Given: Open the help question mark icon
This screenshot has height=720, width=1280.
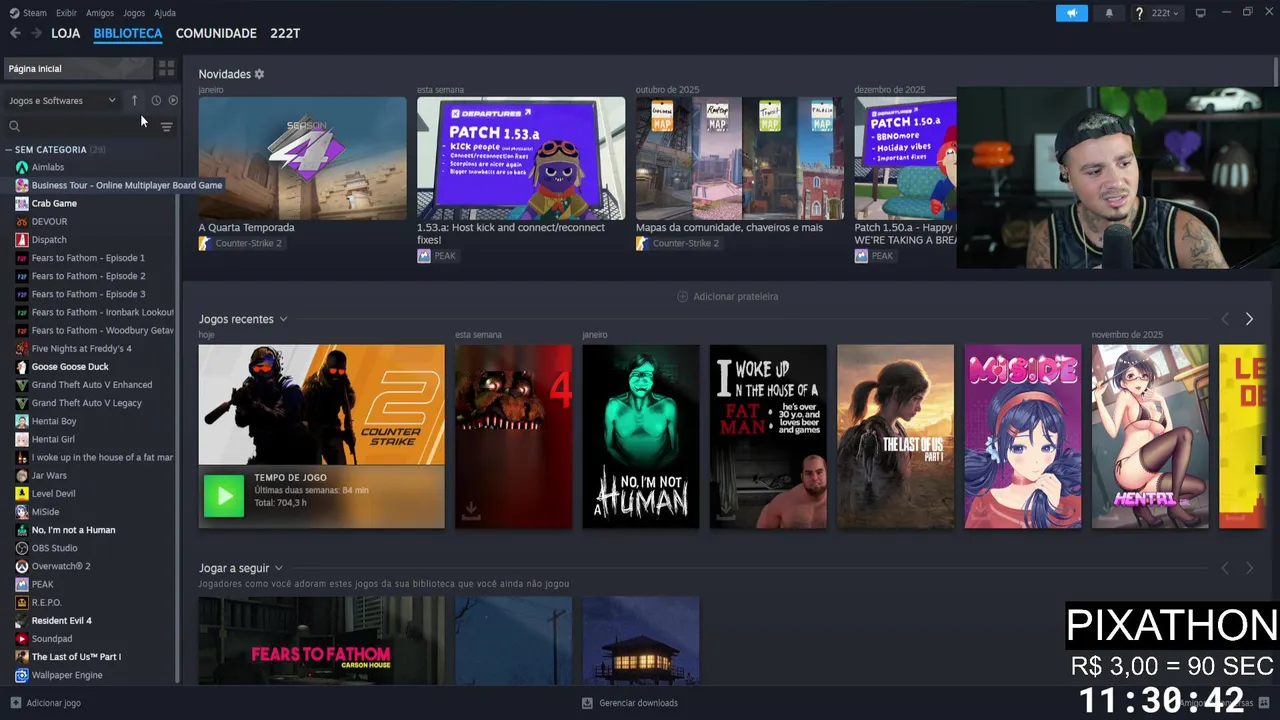Looking at the screenshot, I should click(x=1139, y=13).
